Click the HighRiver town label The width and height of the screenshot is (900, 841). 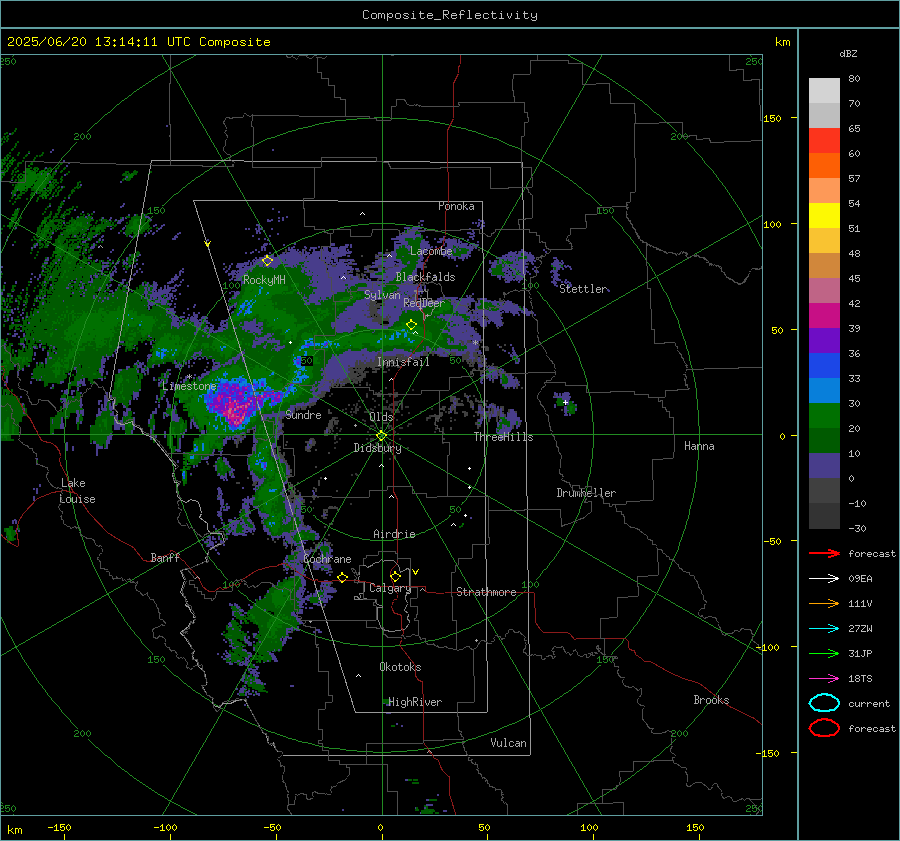[415, 702]
